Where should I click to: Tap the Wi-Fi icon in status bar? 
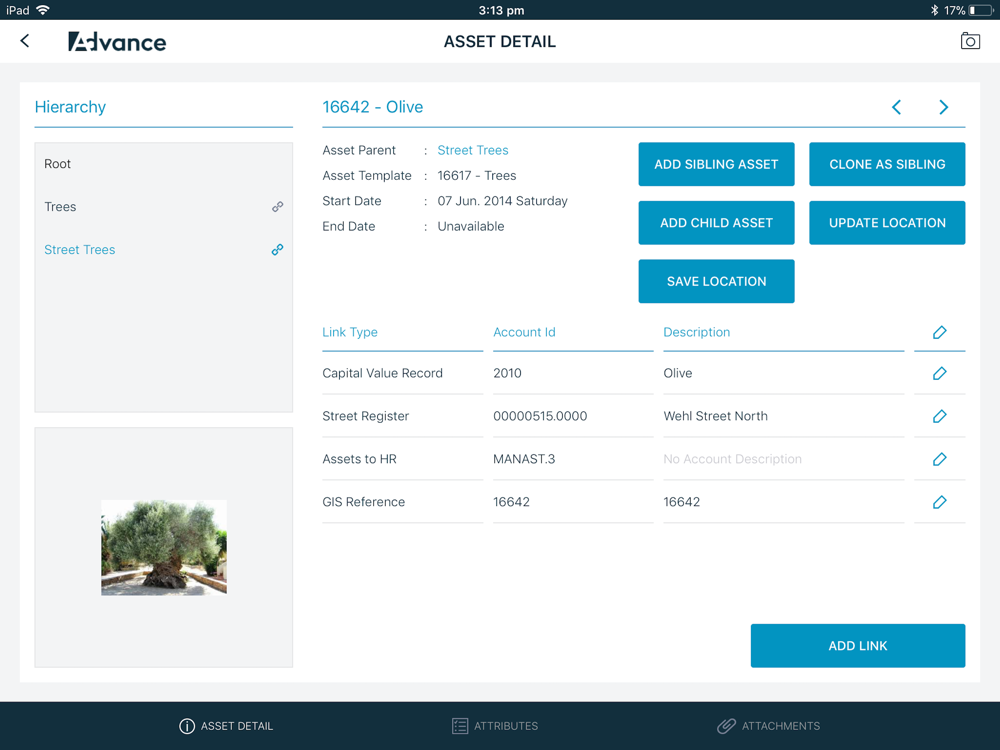coord(43,10)
